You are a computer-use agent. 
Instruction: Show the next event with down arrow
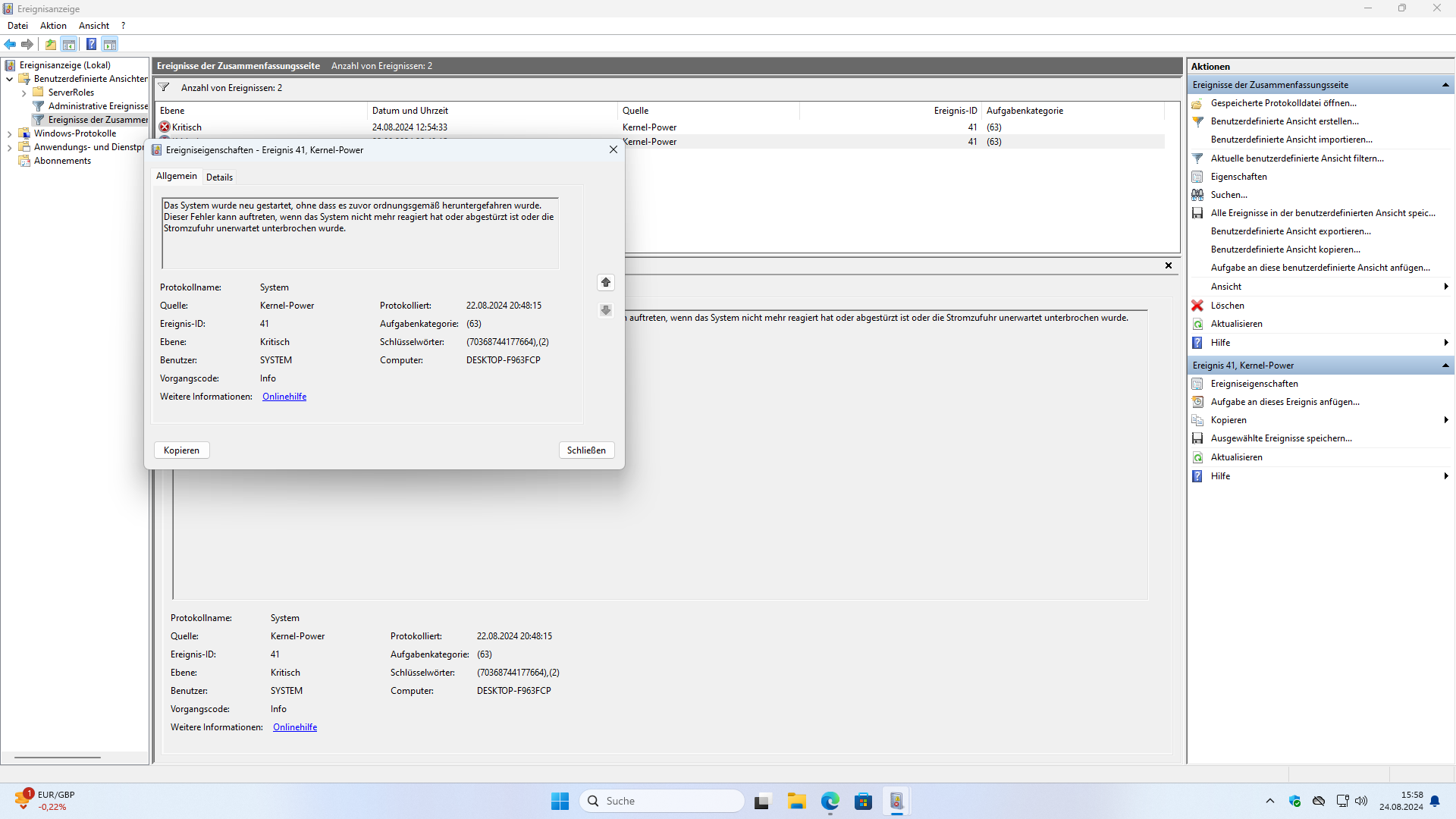pos(605,310)
